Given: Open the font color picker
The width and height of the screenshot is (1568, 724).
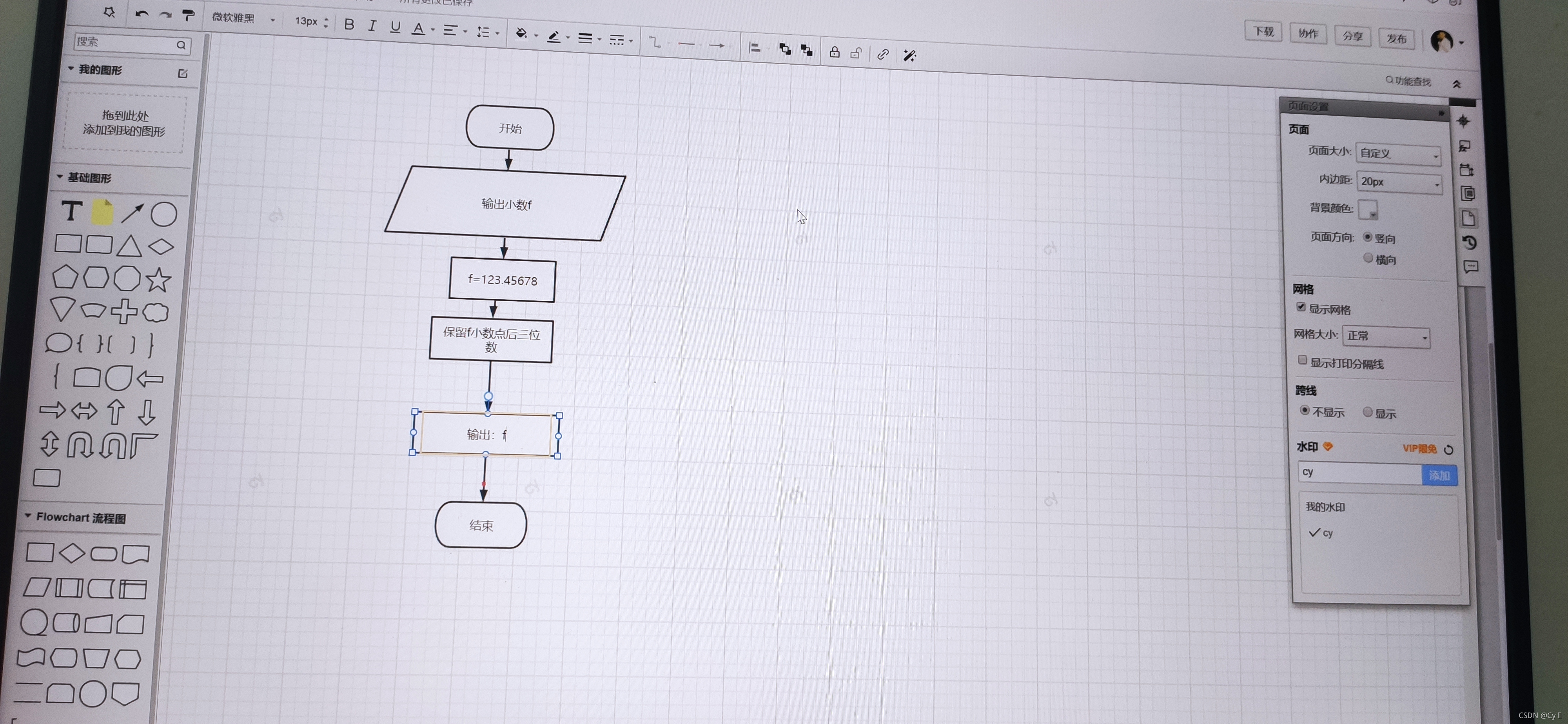Looking at the screenshot, I should click(418, 28).
